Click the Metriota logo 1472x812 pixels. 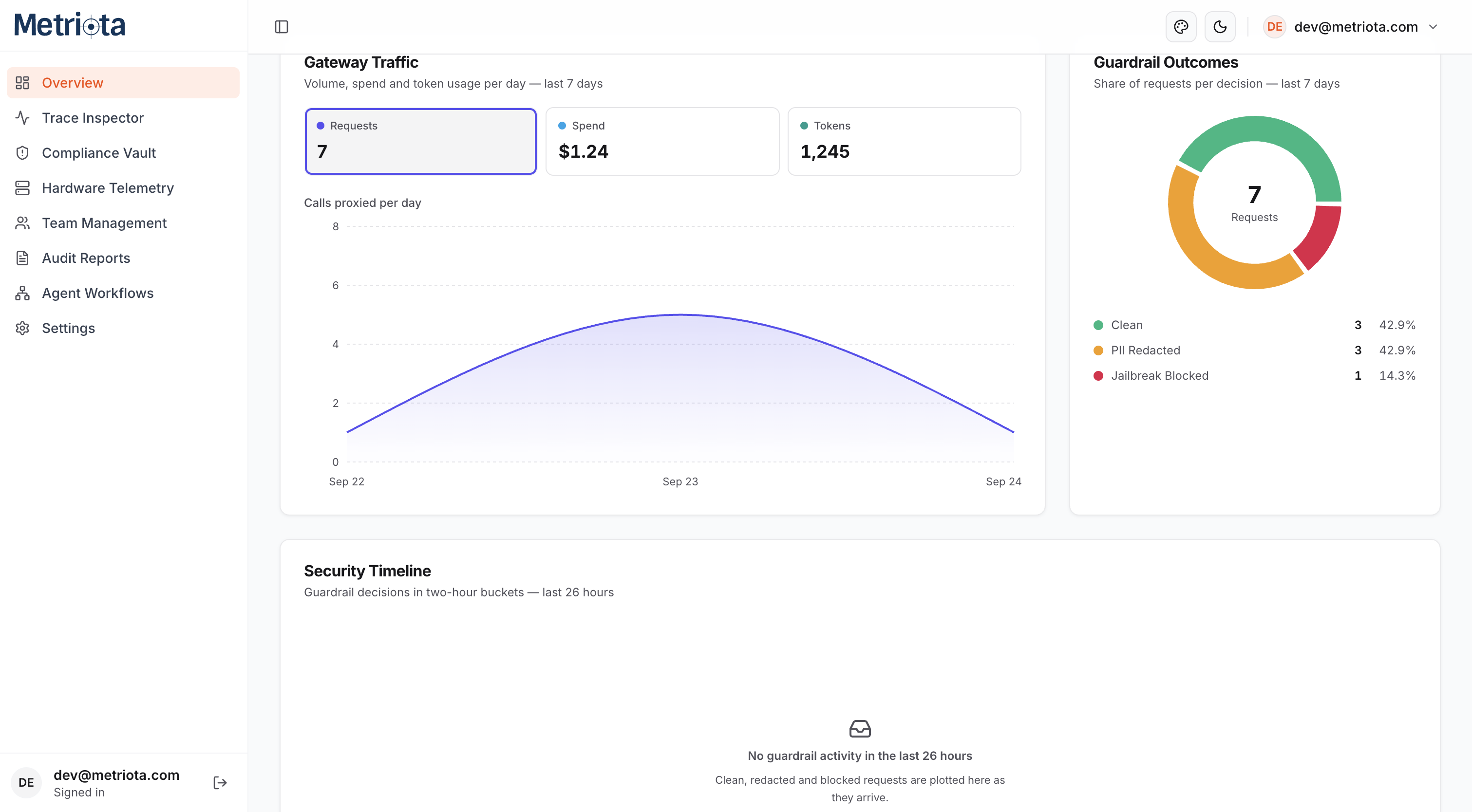70,25
